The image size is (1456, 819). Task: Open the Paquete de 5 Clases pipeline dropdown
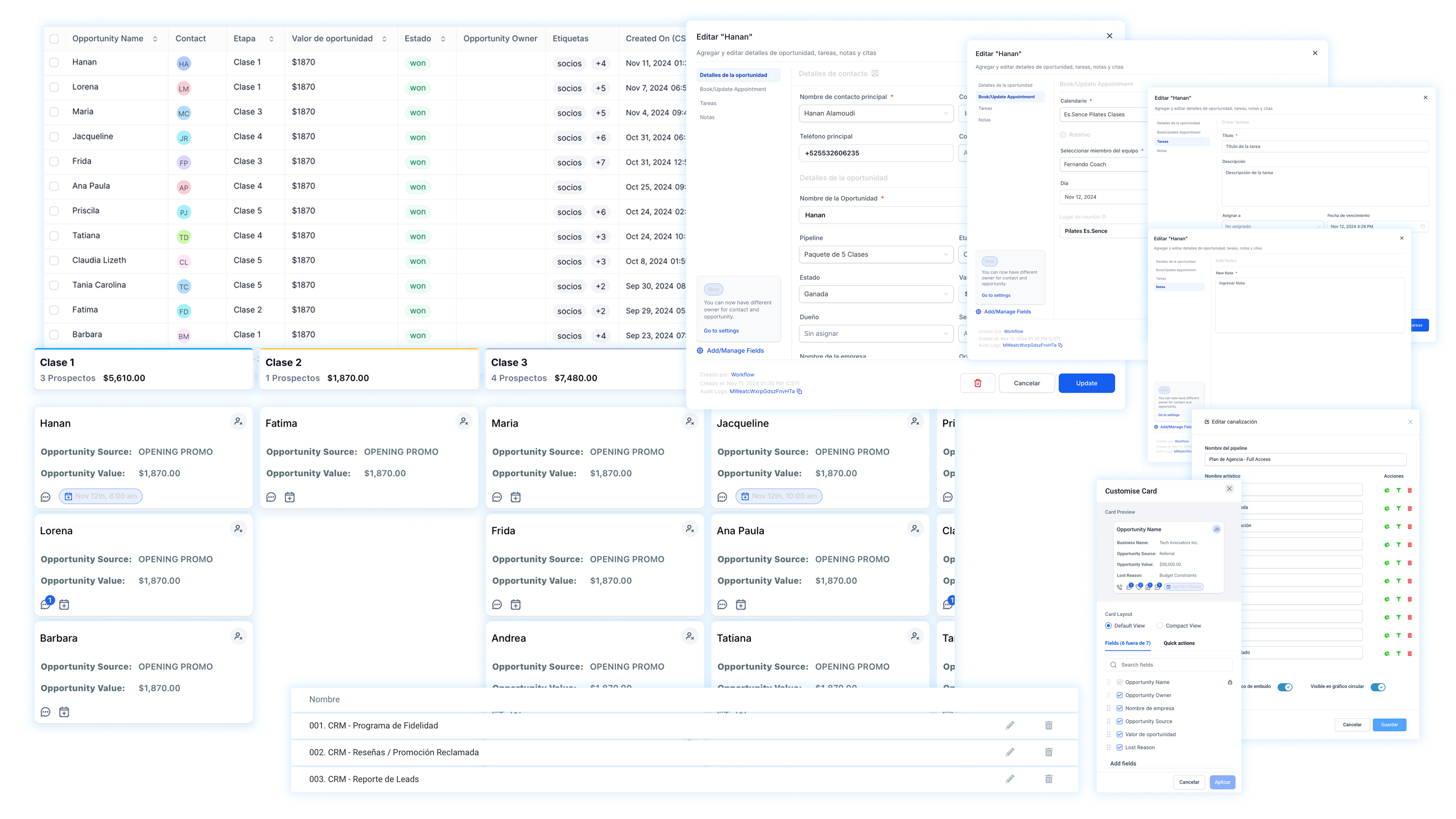point(876,254)
